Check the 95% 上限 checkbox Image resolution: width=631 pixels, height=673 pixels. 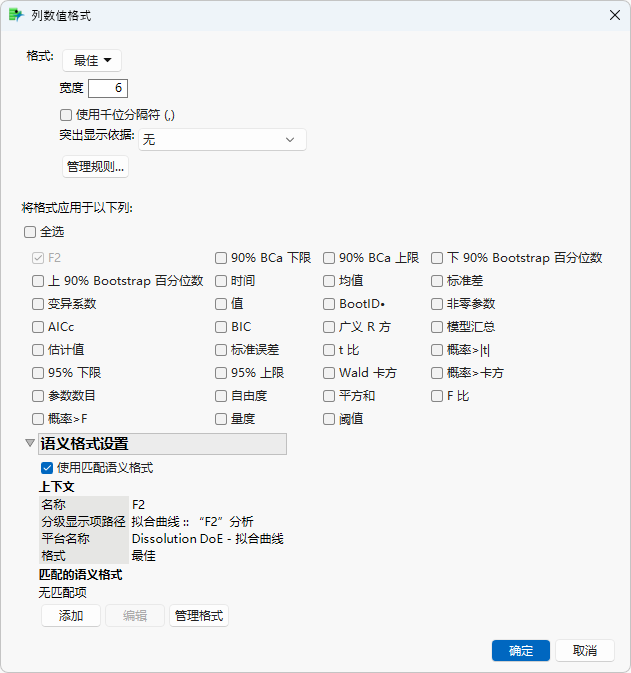click(221, 373)
